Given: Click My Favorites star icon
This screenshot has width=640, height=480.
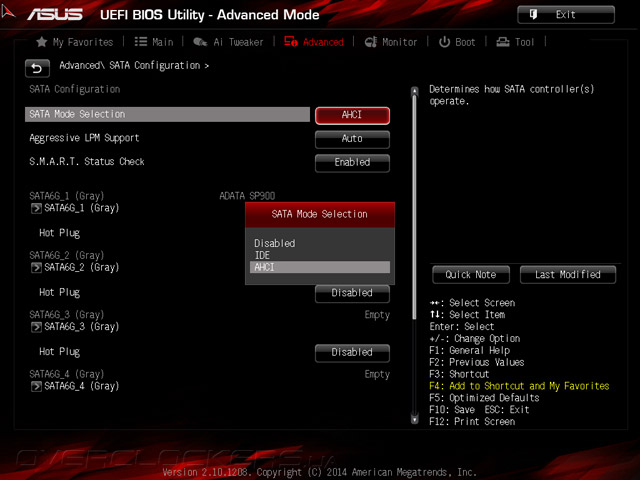Looking at the screenshot, I should (x=42, y=42).
